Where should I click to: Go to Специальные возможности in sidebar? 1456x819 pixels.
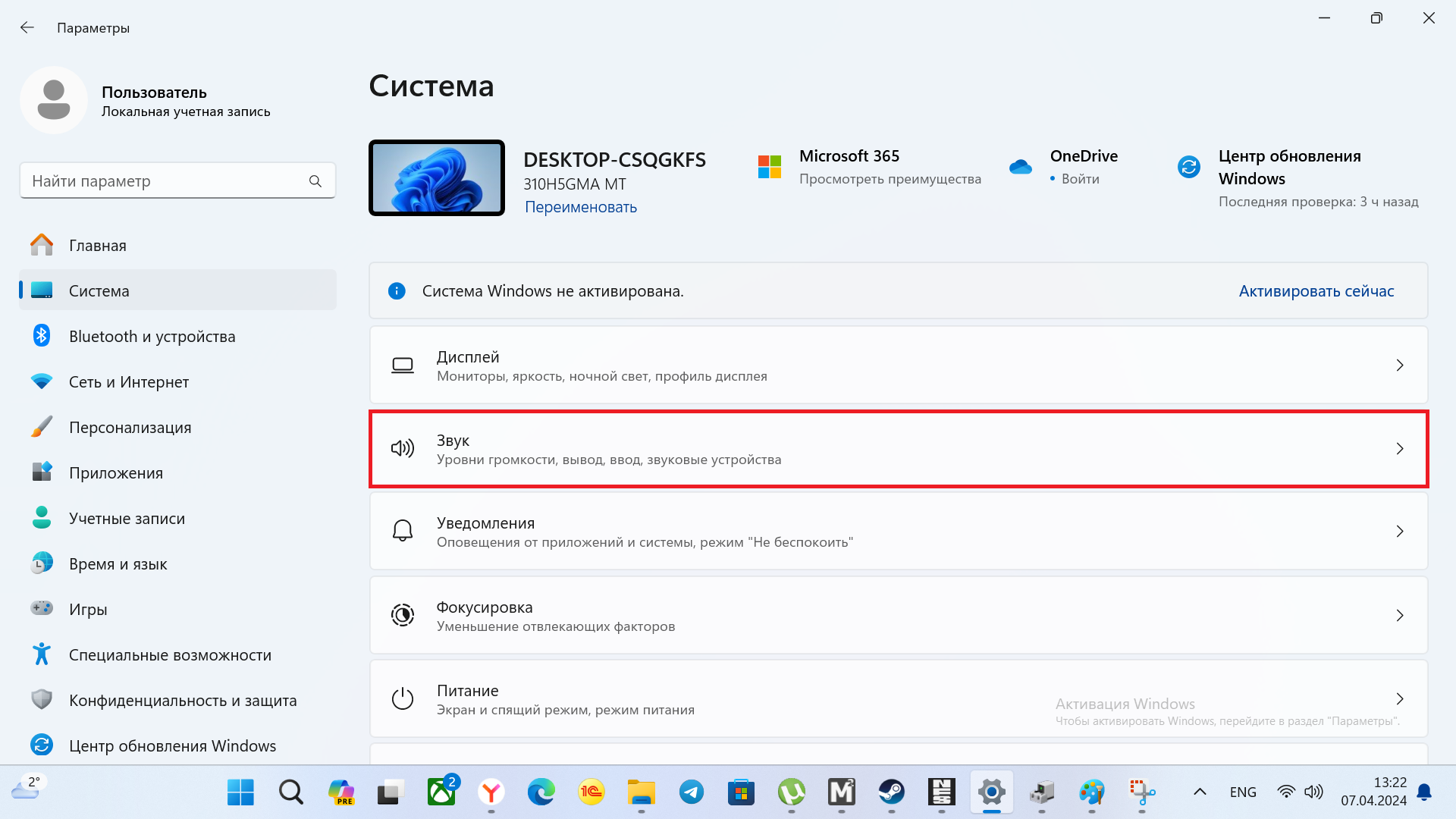tap(170, 655)
